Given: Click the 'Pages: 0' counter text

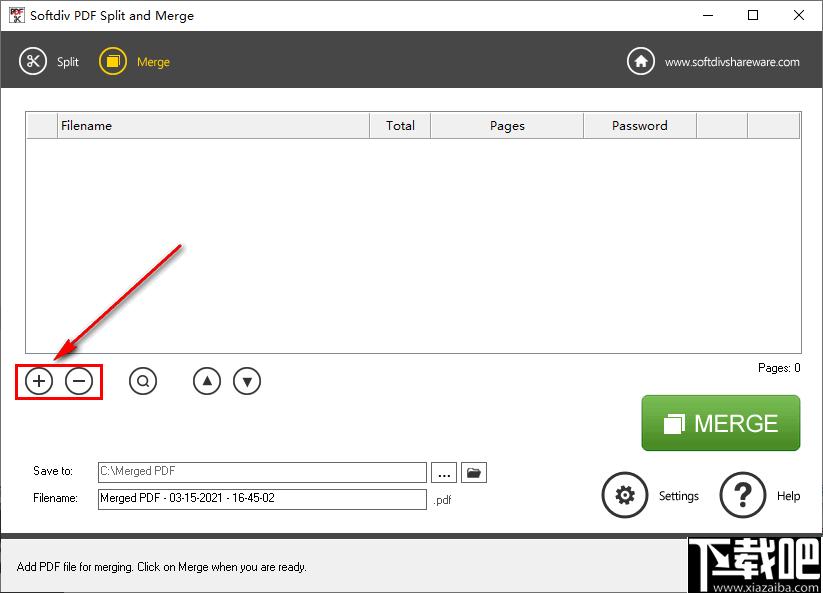Looking at the screenshot, I should (x=779, y=368).
